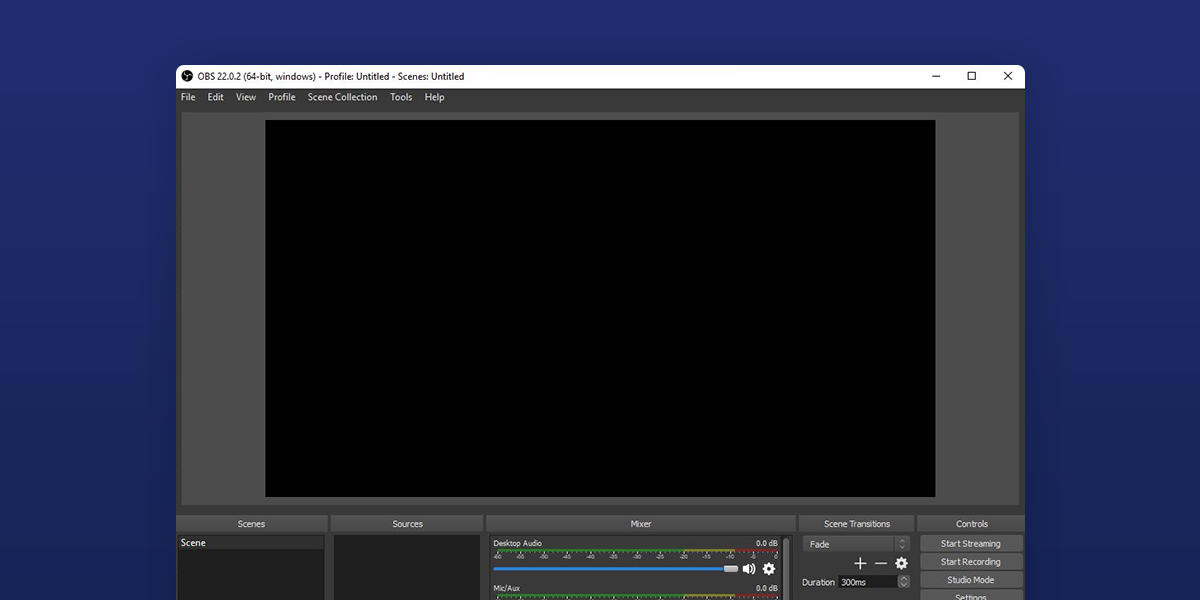This screenshot has height=600, width=1200.
Task: Open the Scene Collection menu
Action: click(x=342, y=97)
